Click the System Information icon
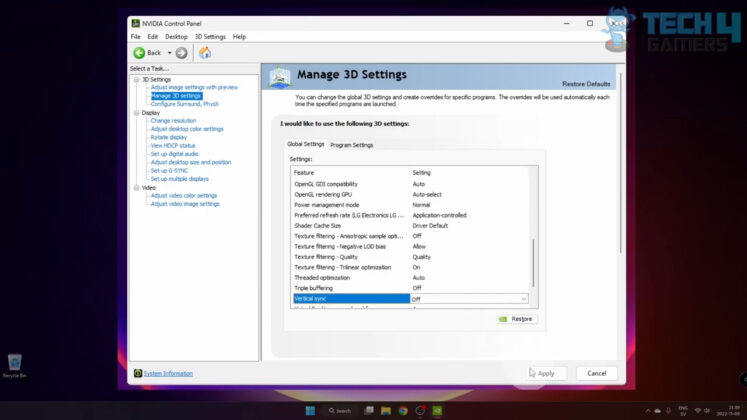The width and height of the screenshot is (747, 420). click(x=138, y=373)
